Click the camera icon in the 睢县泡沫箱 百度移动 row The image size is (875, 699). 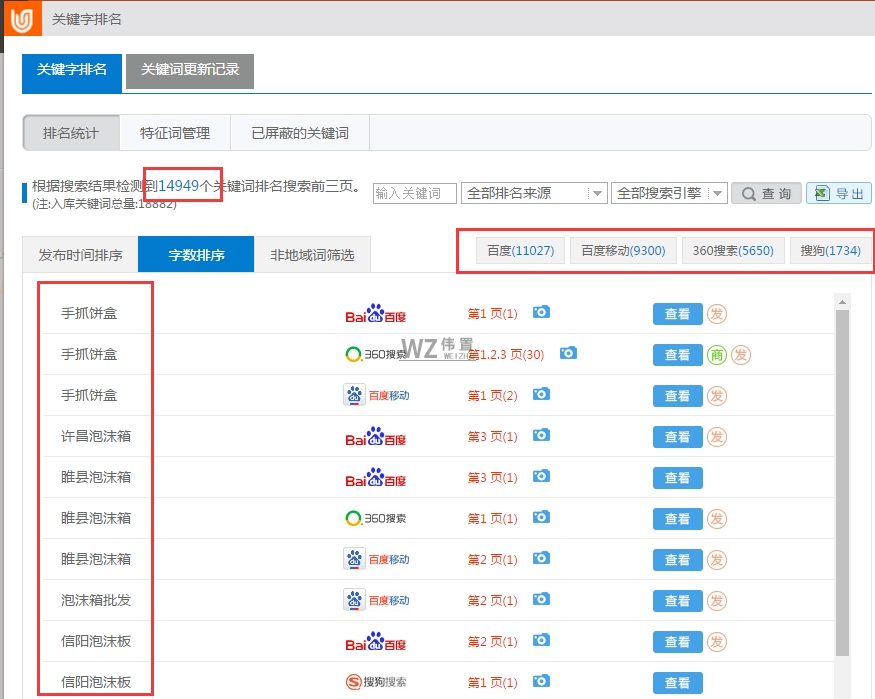(541, 559)
